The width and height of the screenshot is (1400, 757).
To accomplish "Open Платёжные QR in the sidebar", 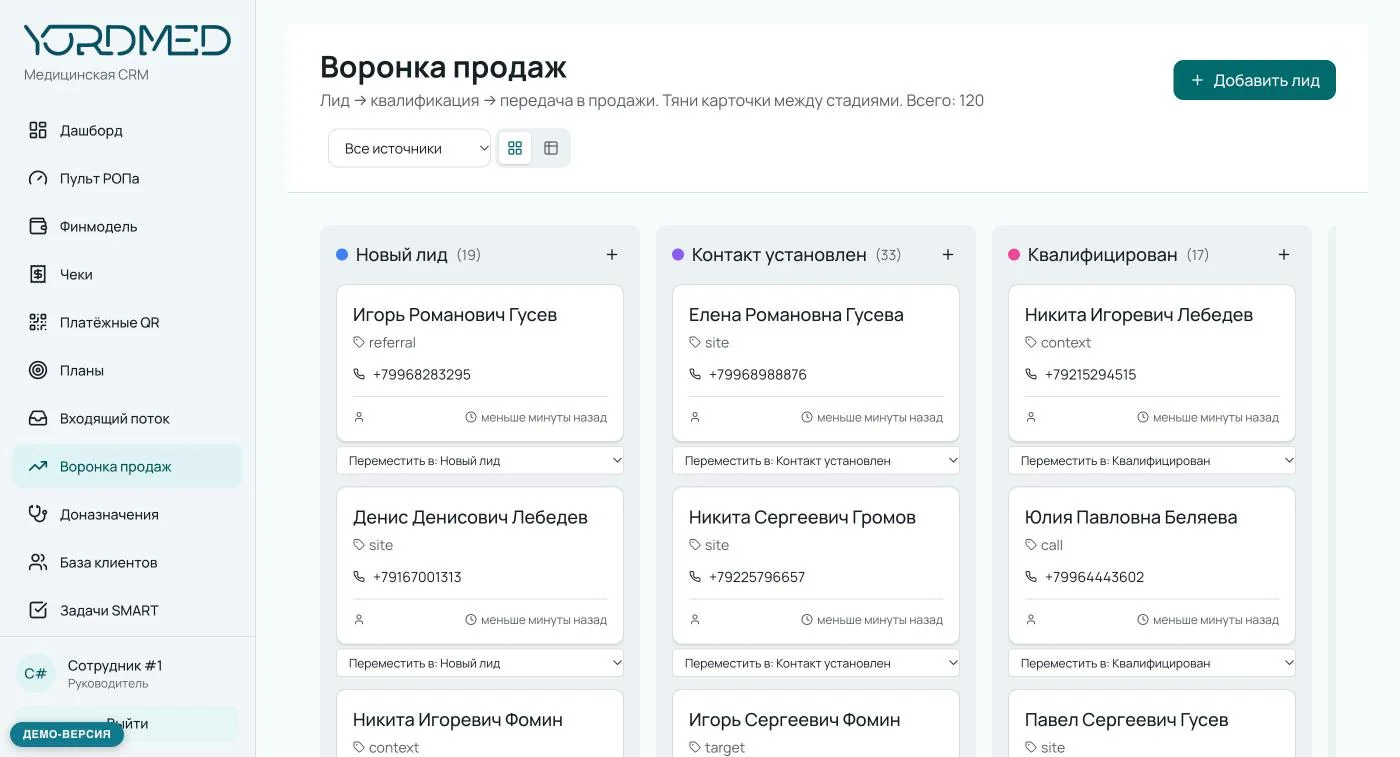I will 127,322.
